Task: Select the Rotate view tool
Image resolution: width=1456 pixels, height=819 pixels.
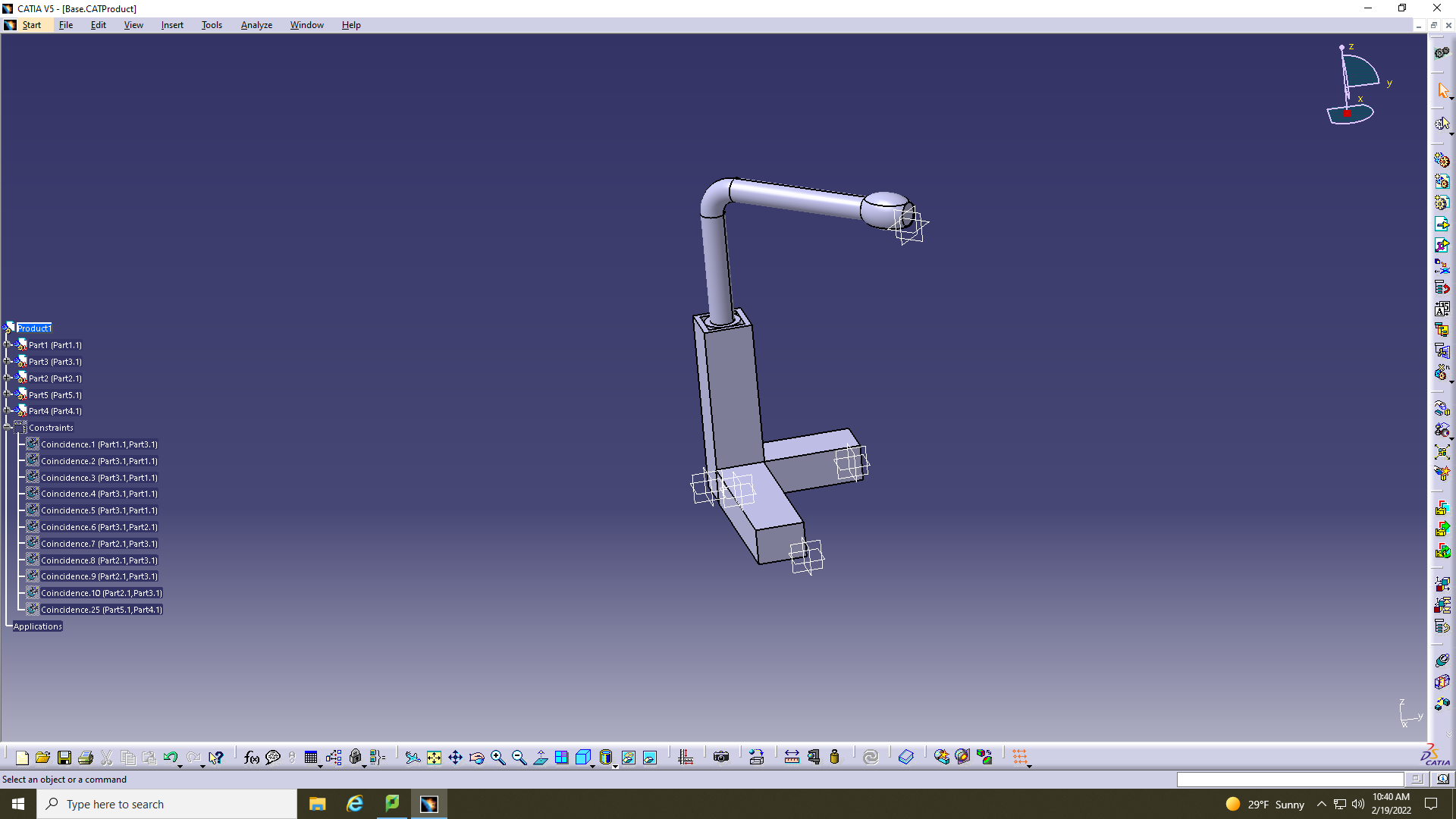Action: [476, 757]
